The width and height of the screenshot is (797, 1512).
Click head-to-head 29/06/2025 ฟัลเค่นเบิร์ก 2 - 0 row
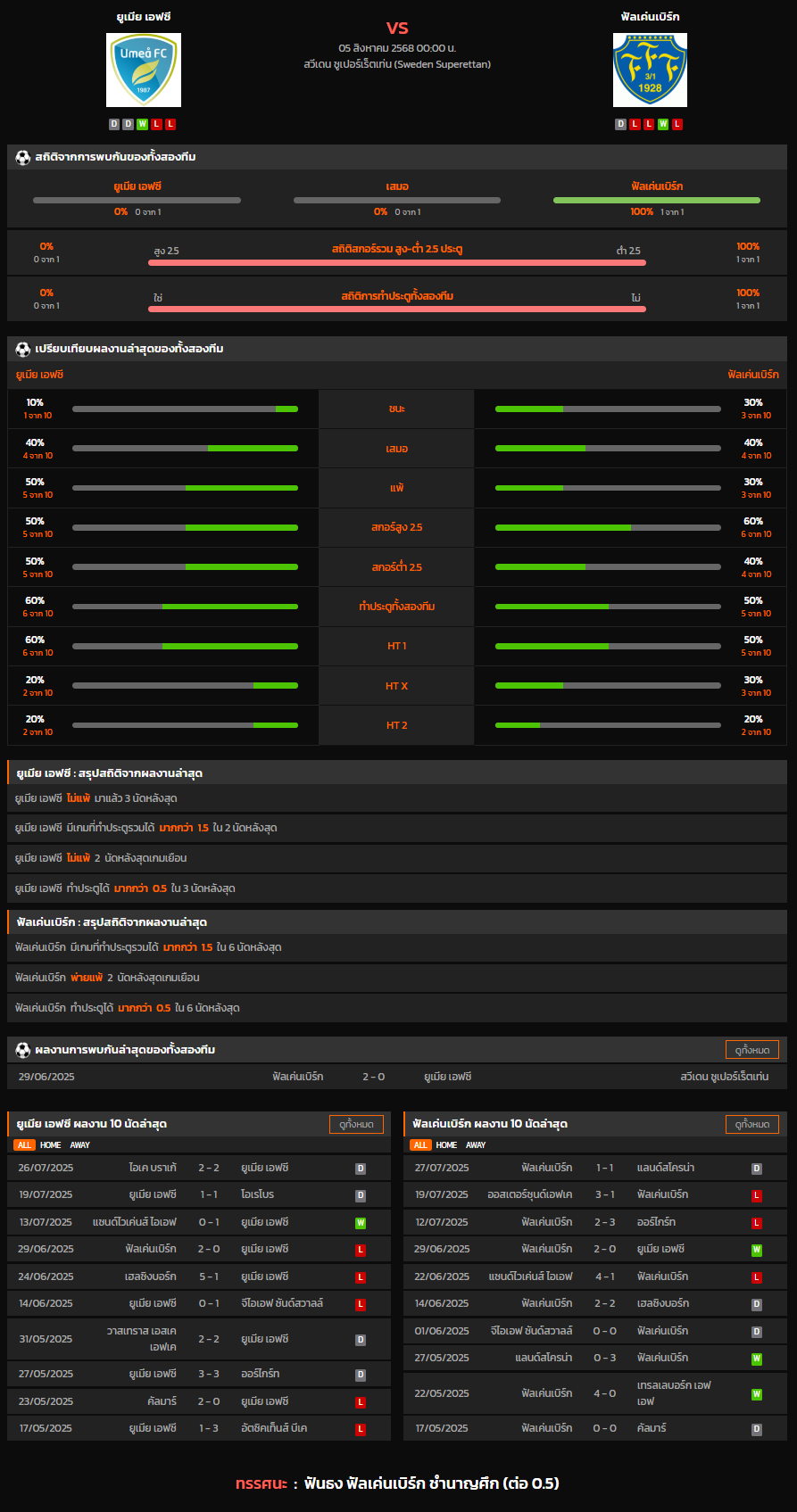click(397, 1077)
